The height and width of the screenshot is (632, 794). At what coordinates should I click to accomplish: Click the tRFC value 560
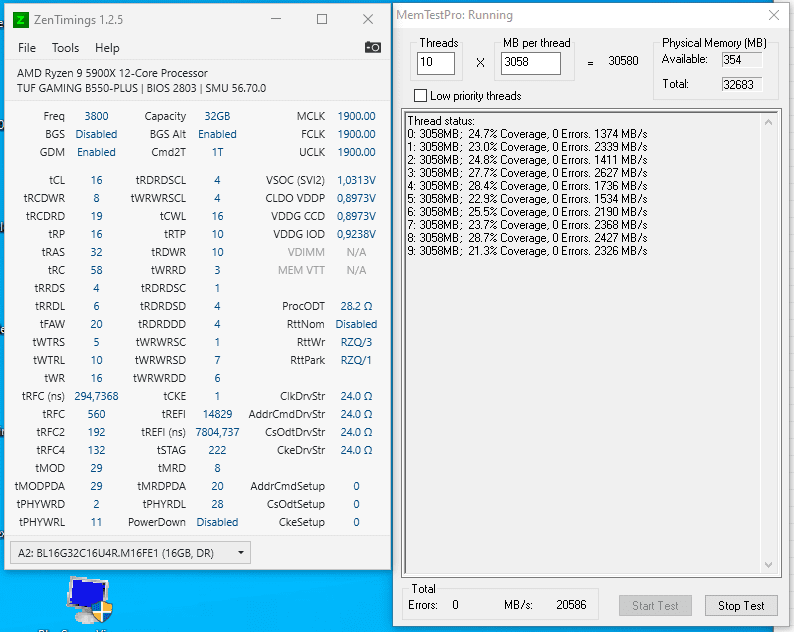[x=96, y=414]
